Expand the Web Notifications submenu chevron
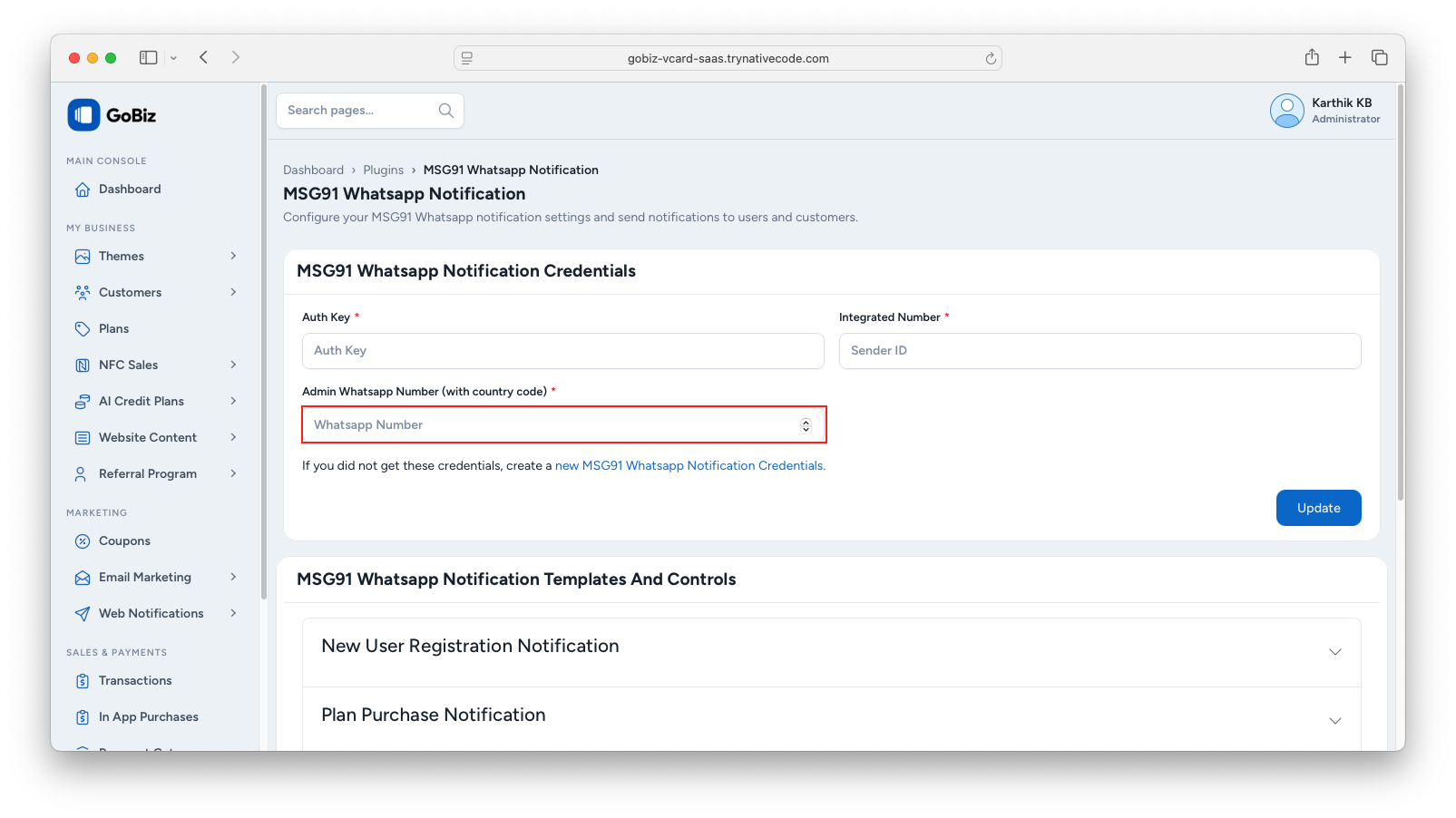 point(233,613)
